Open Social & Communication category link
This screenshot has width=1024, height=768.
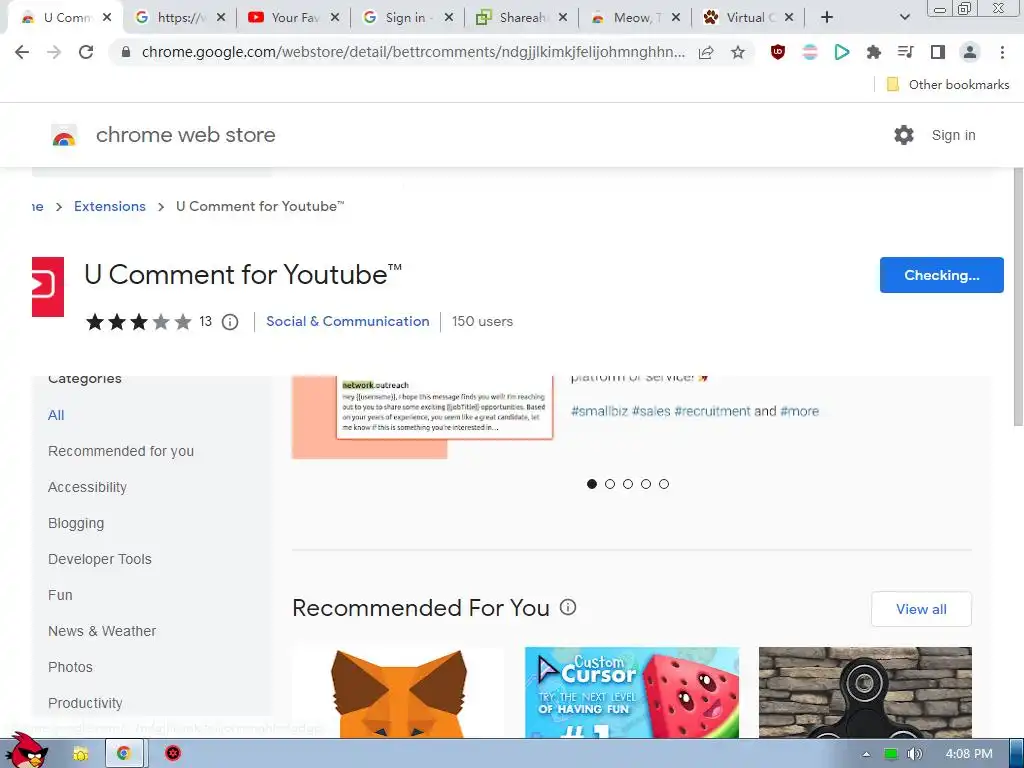point(347,321)
